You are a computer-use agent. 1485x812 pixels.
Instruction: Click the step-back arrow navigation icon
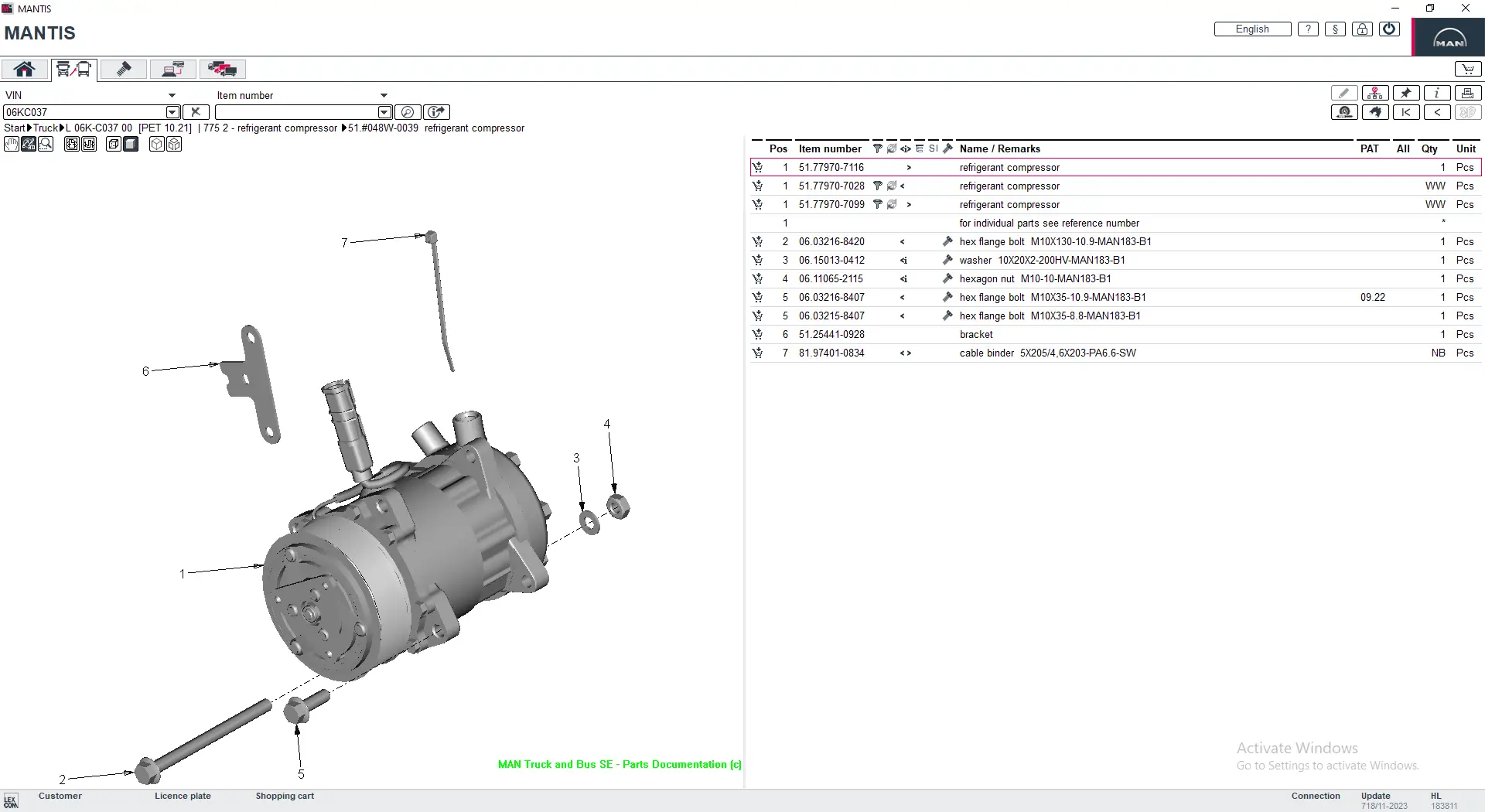[1438, 112]
